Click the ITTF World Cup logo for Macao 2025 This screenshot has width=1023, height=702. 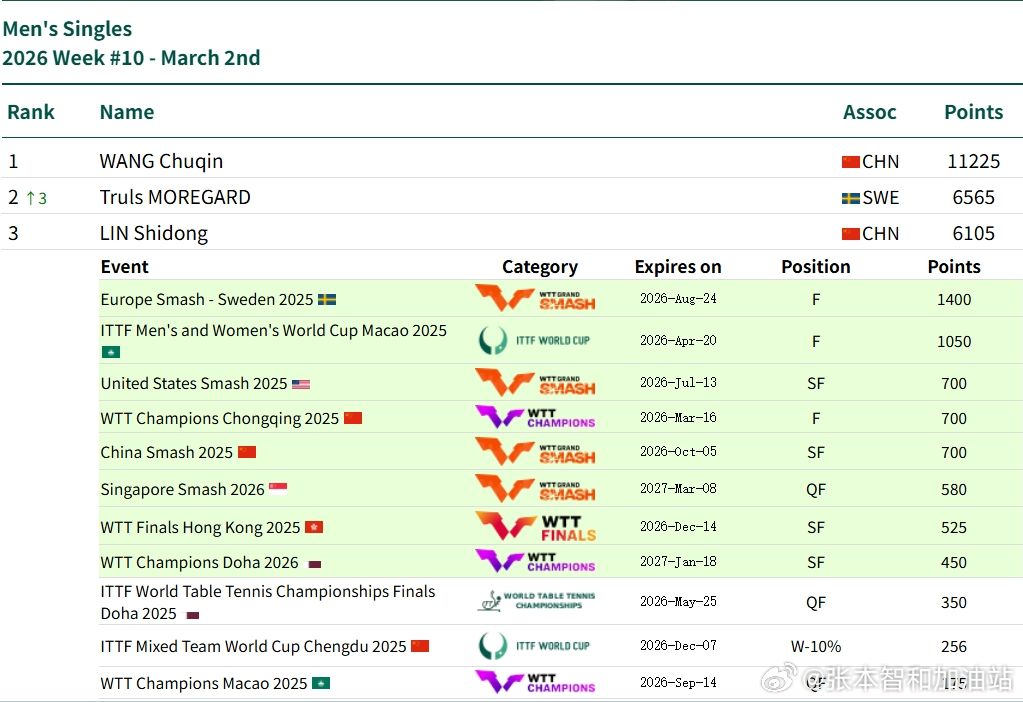(x=535, y=341)
